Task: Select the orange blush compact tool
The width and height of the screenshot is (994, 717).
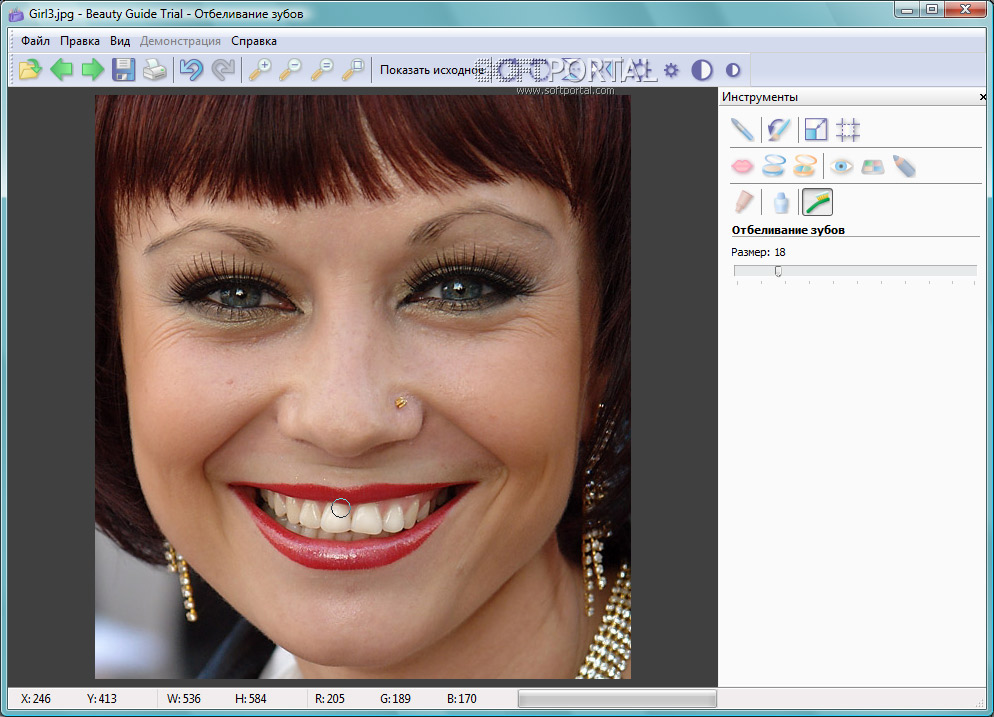Action: (x=805, y=166)
